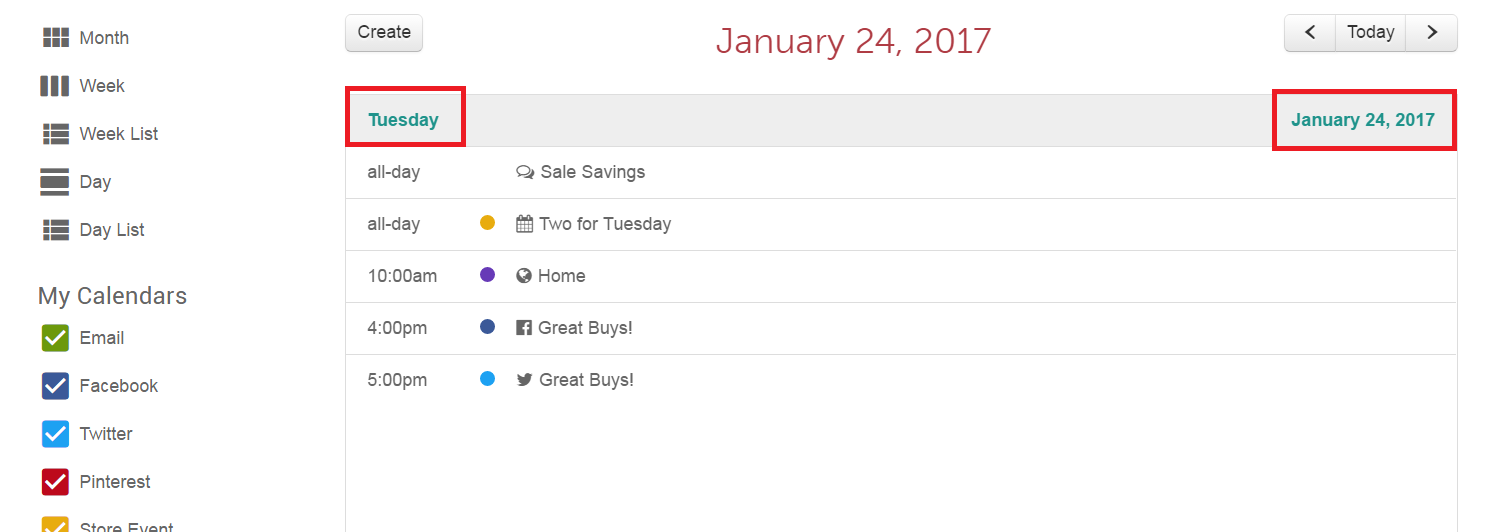
Task: Click the Twitter bird icon on Great Buys
Action: tap(524, 379)
